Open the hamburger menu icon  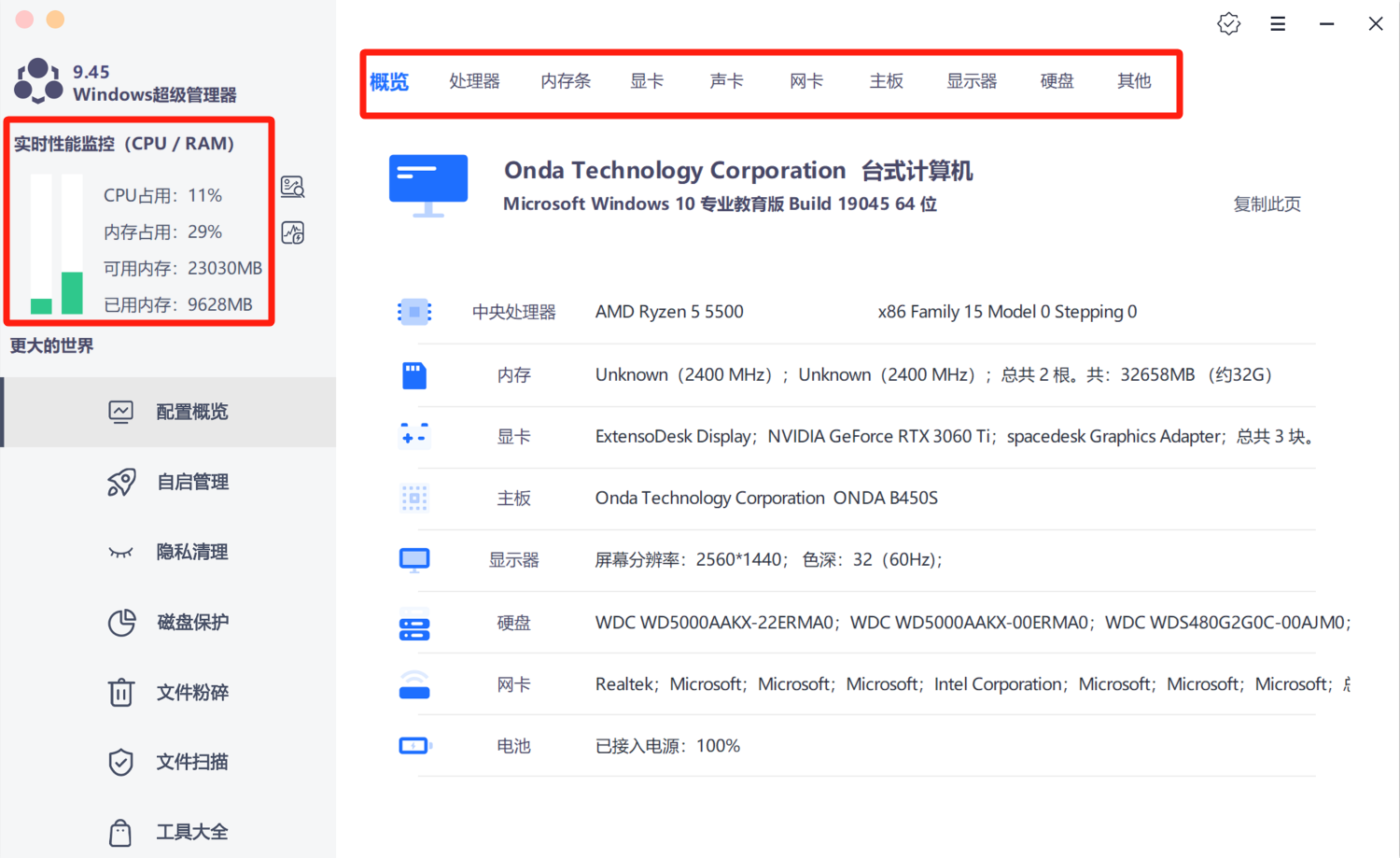coord(1278,24)
